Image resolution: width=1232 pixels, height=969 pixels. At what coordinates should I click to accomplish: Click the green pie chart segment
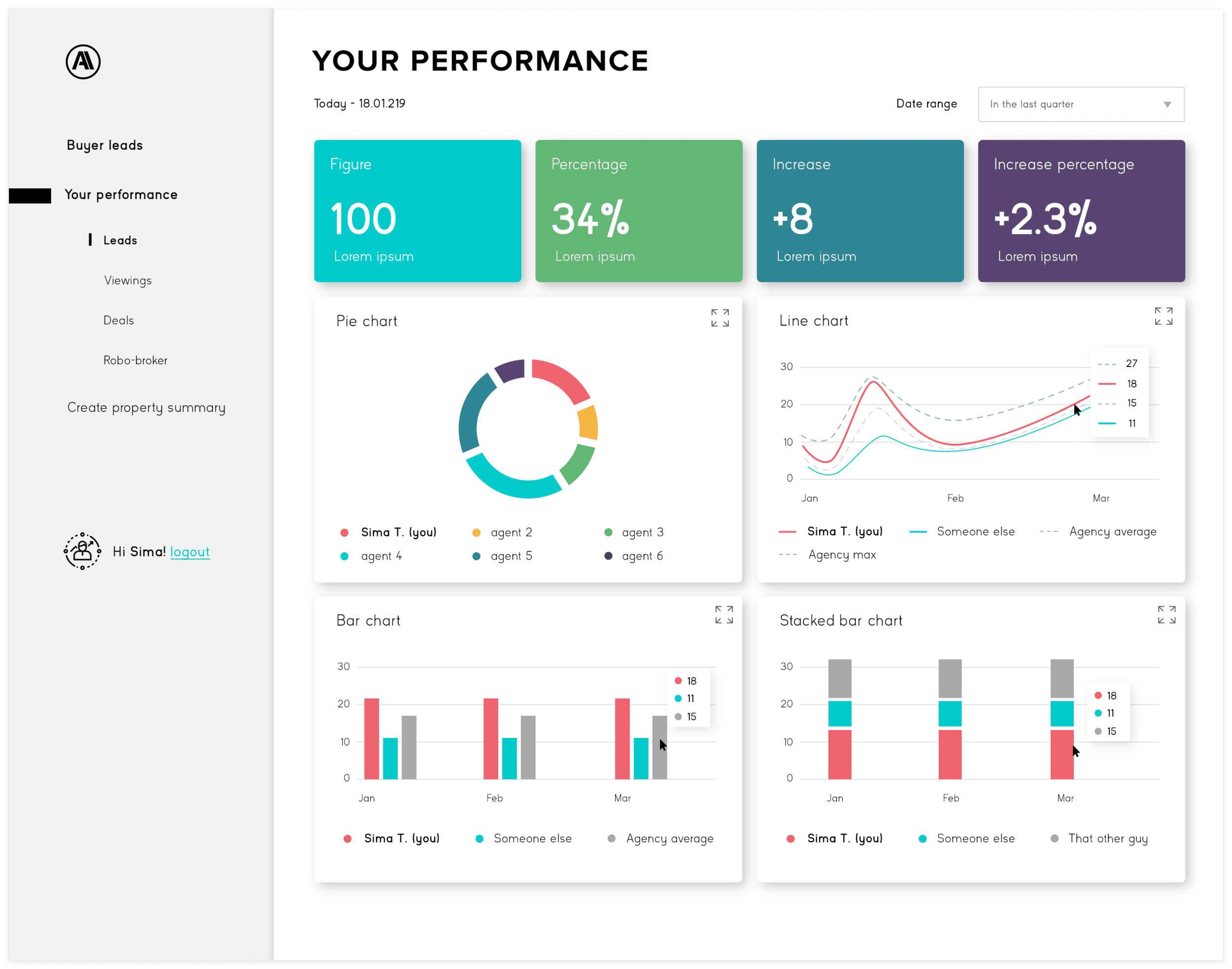coord(578,464)
